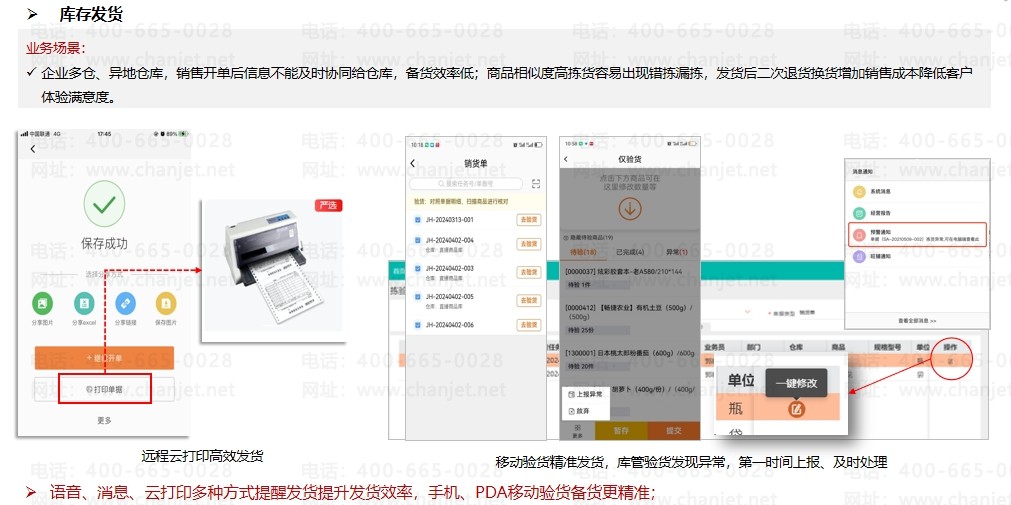Tap the barcode scan icon beside search
The width and height of the screenshot is (1011, 505).
point(536,184)
